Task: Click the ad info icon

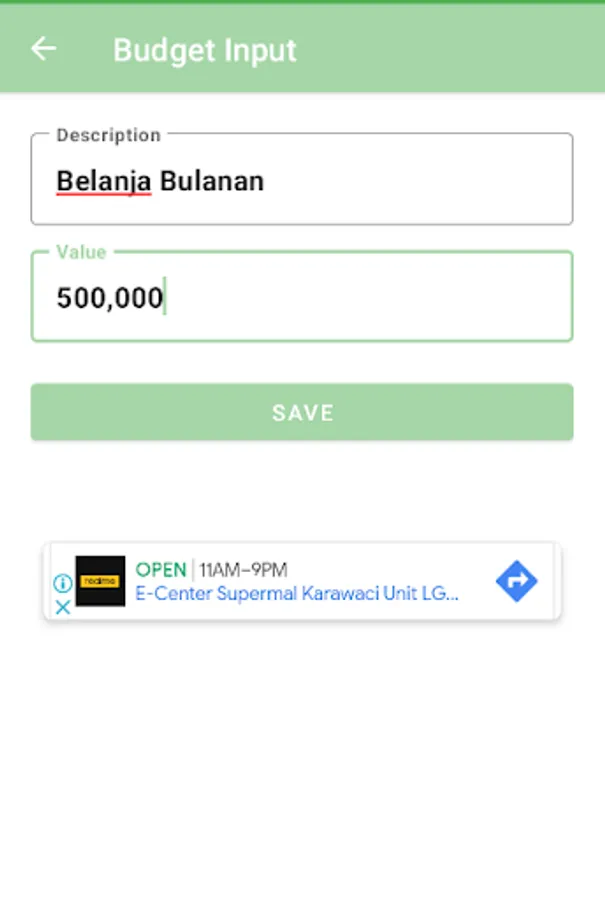Action: tap(62, 583)
